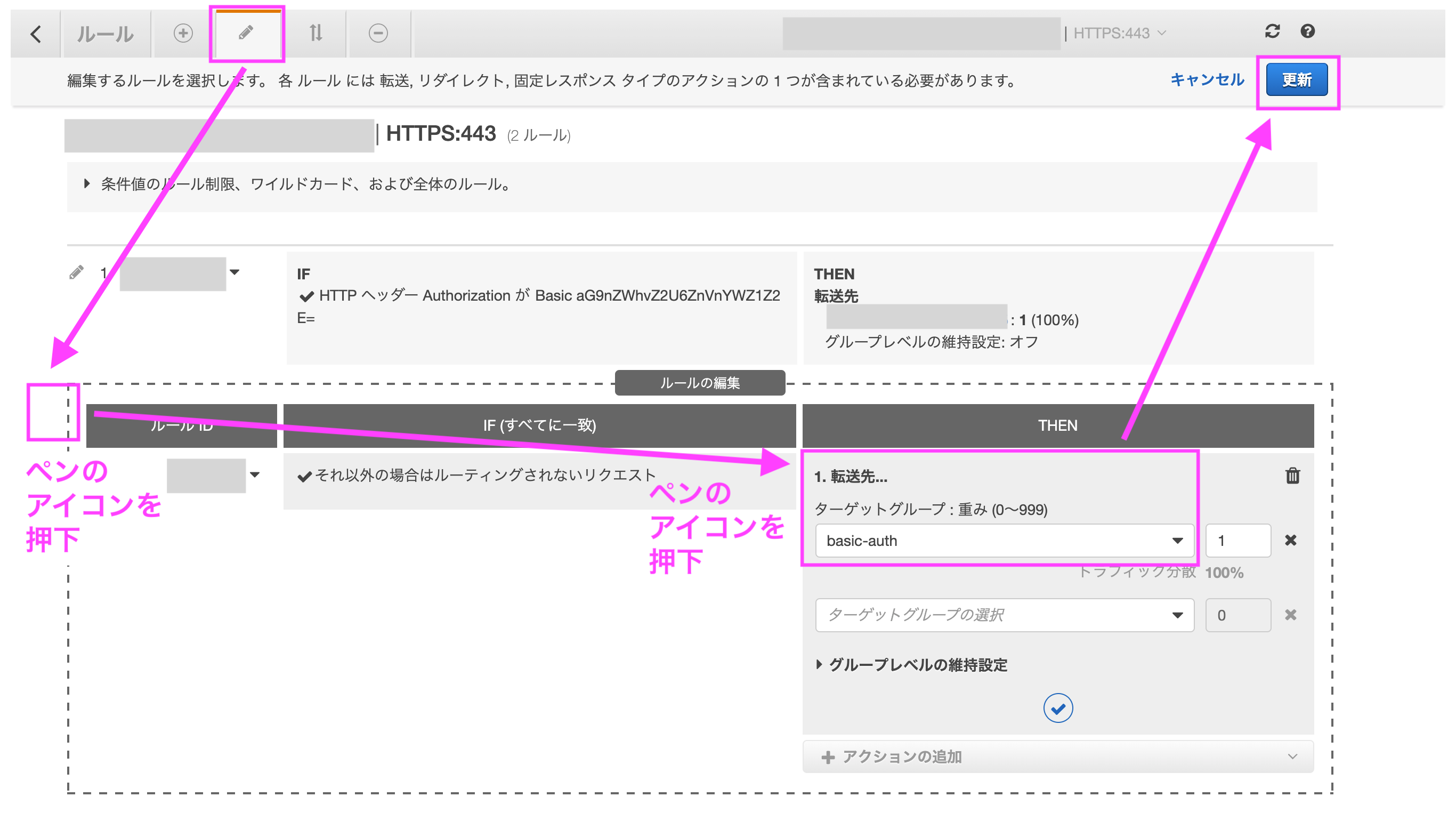Expand the 条件値のルール制限 disclosure triangle
1456x813 pixels.
(x=86, y=184)
